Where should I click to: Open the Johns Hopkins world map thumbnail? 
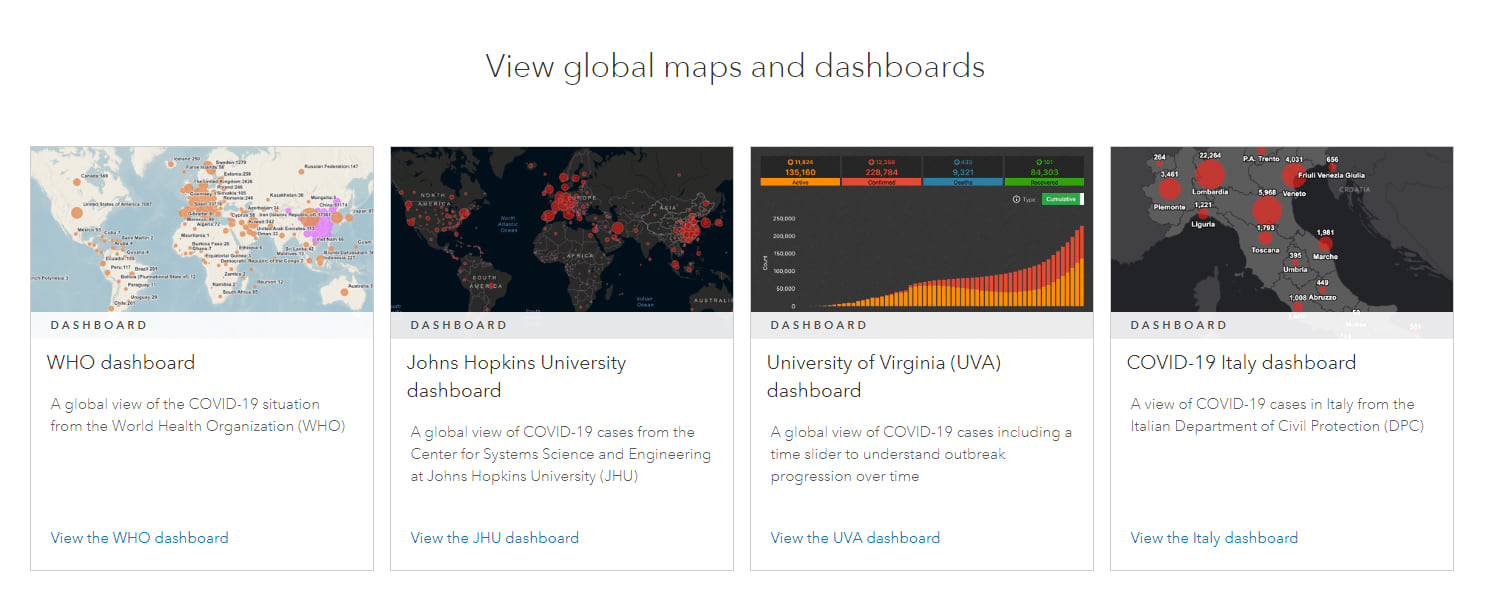(562, 229)
